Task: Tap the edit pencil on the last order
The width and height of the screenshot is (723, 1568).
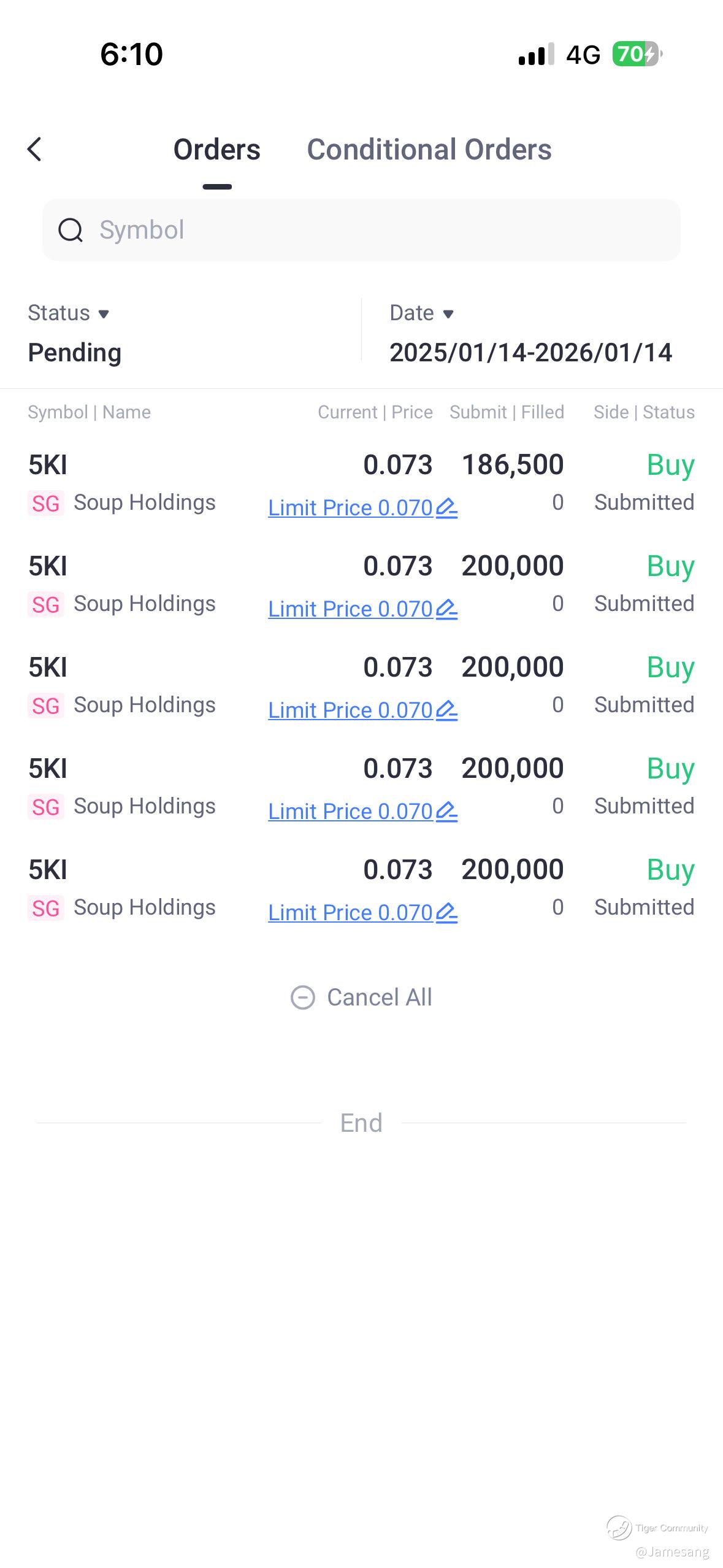Action: click(x=446, y=913)
